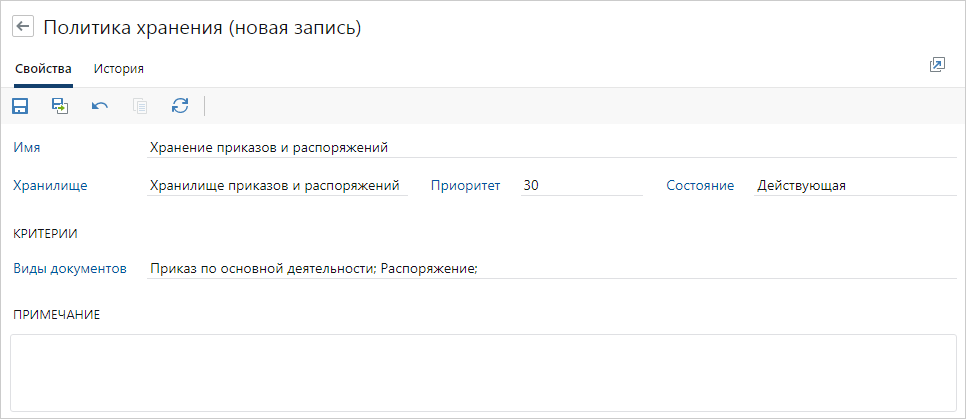Click inside the Примечание text area

(x=483, y=372)
